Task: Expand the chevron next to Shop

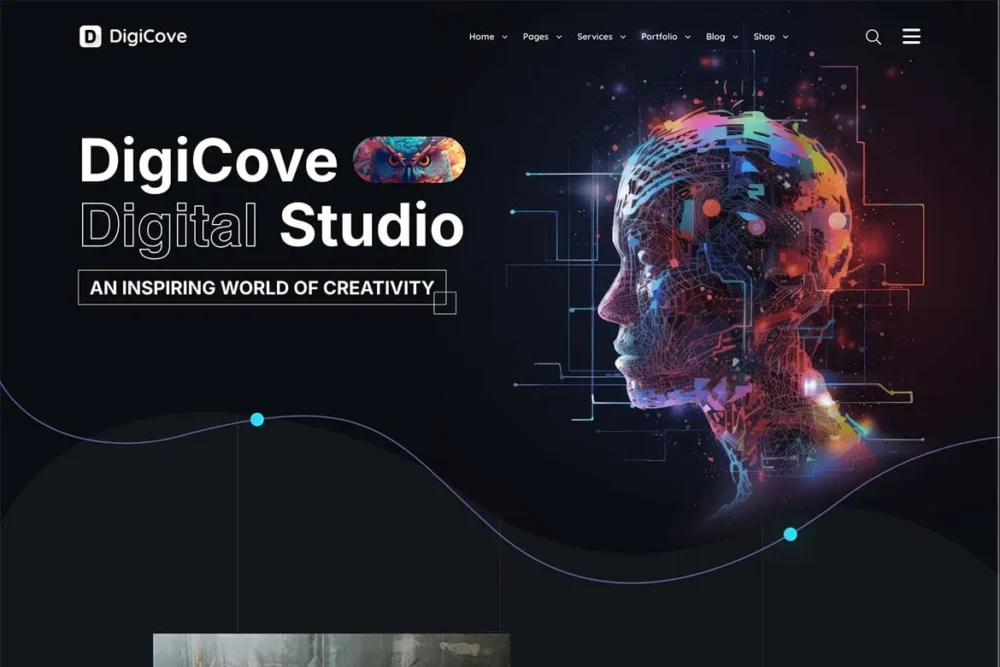Action: point(785,38)
